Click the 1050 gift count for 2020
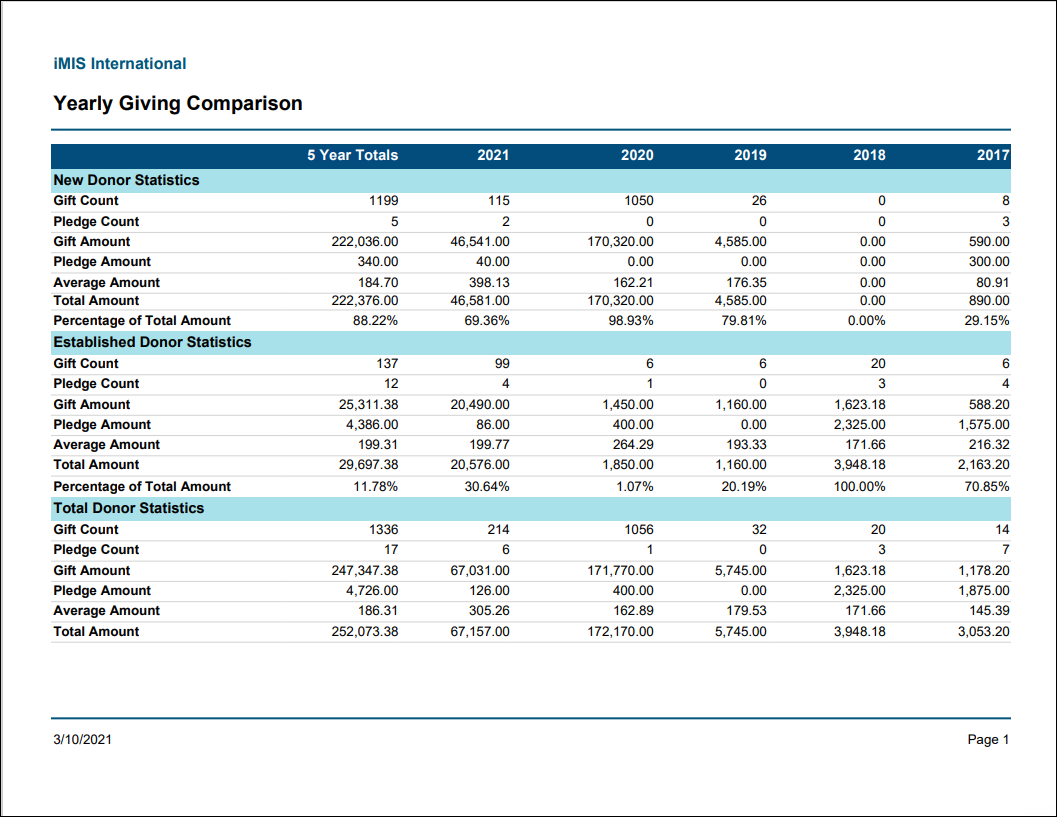 [639, 200]
